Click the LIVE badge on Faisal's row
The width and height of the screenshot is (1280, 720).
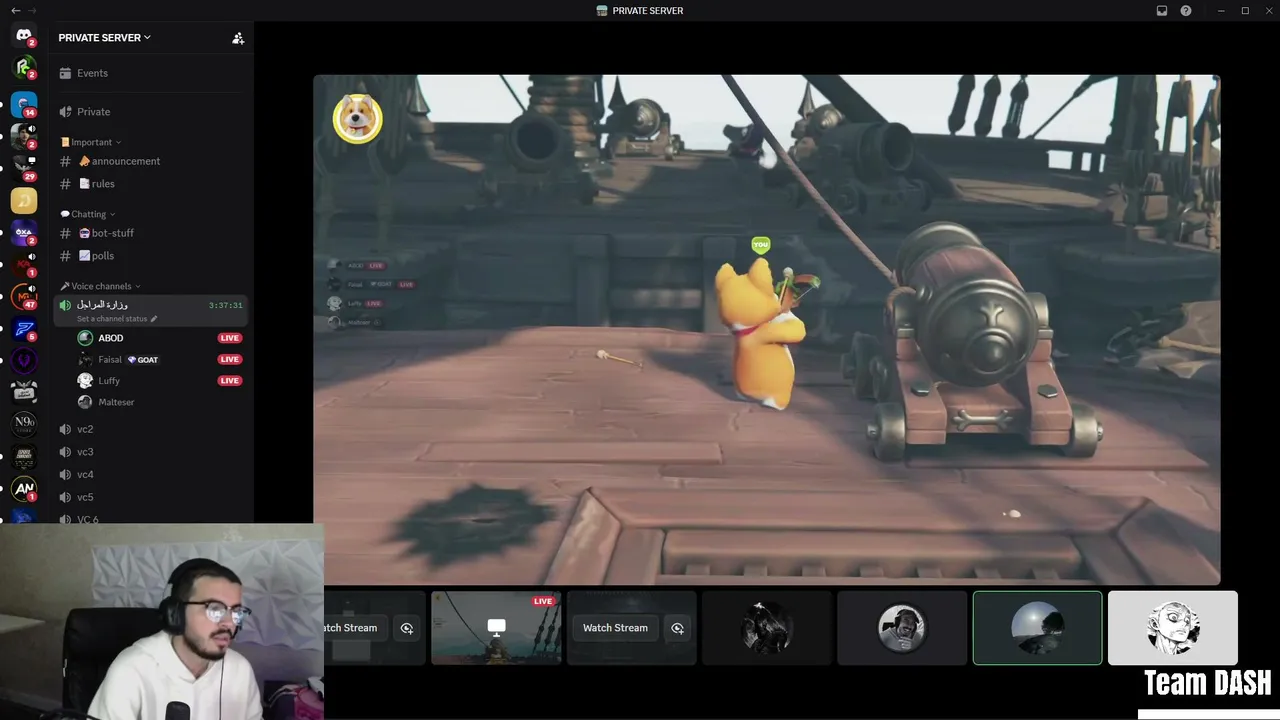point(230,359)
